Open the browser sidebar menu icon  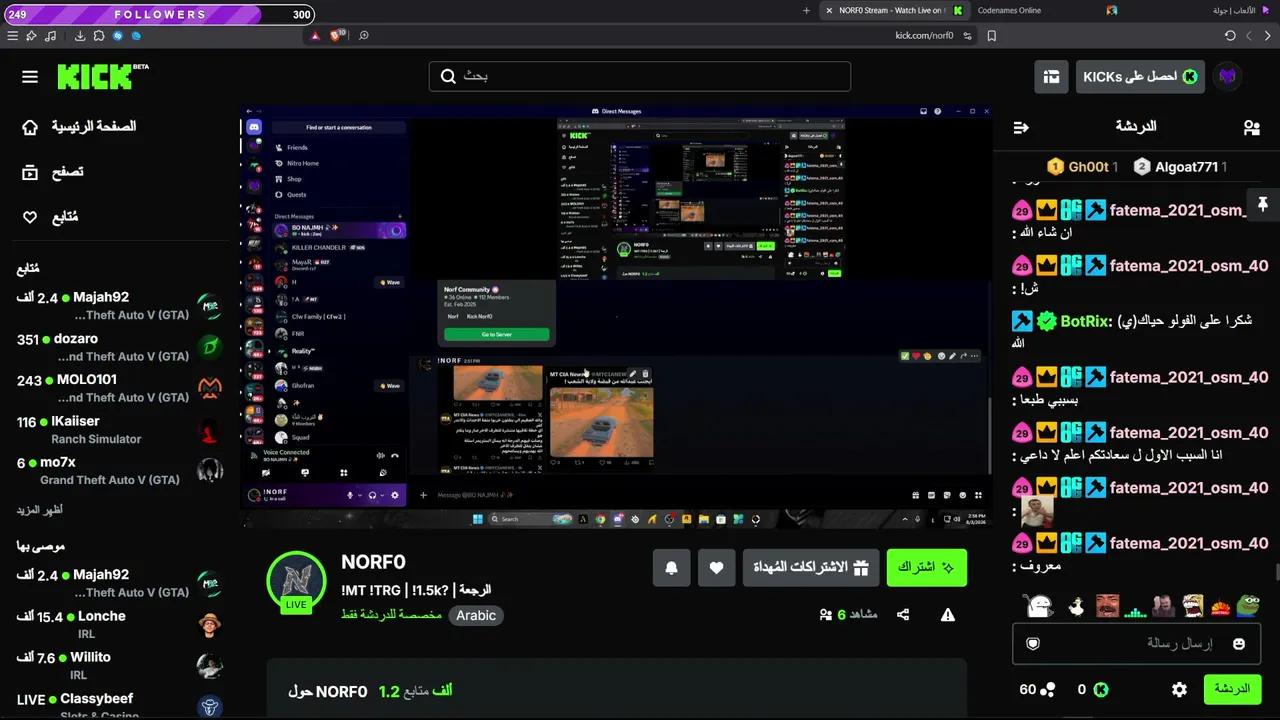[x=12, y=36]
